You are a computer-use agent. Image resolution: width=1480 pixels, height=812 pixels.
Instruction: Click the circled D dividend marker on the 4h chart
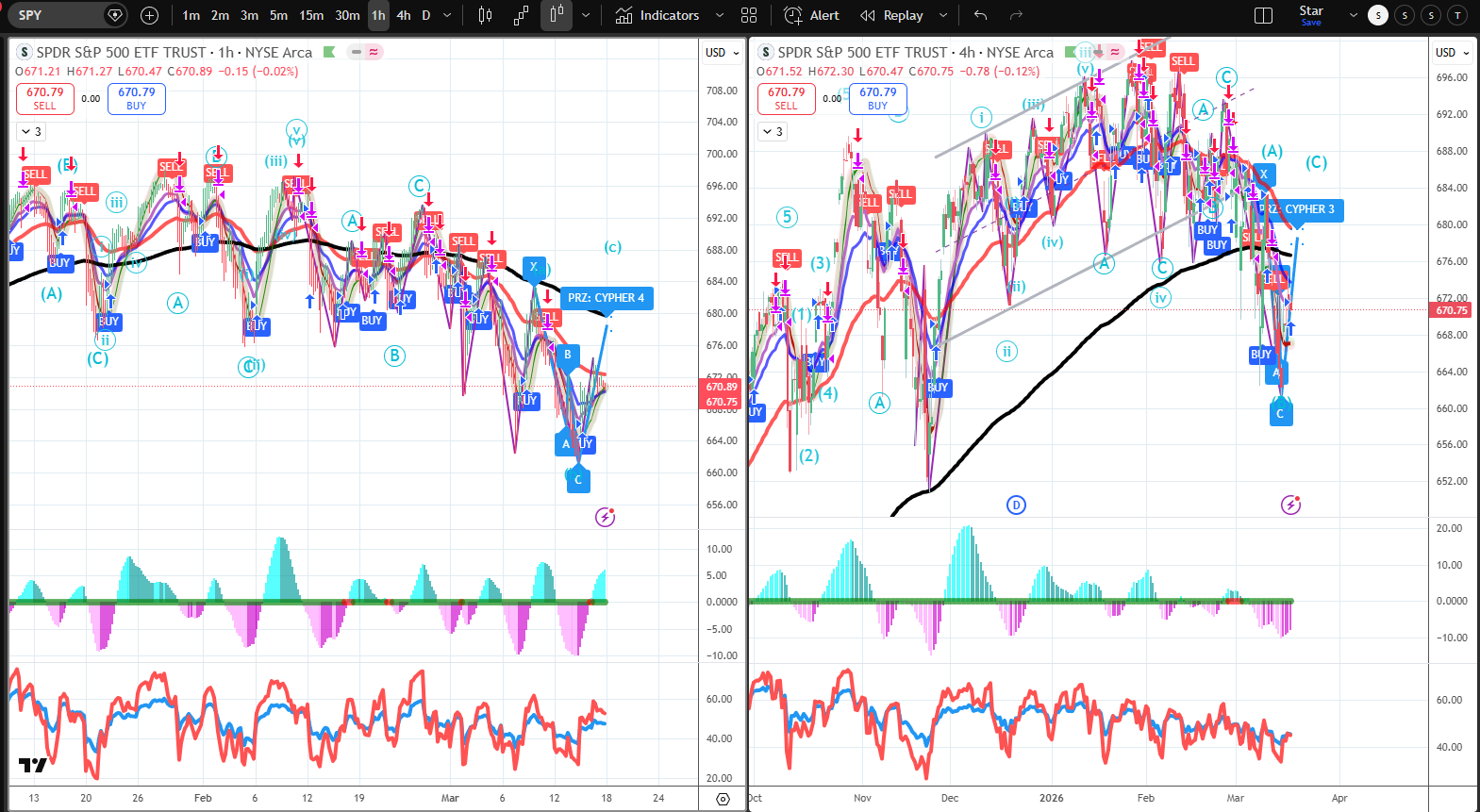point(1016,505)
